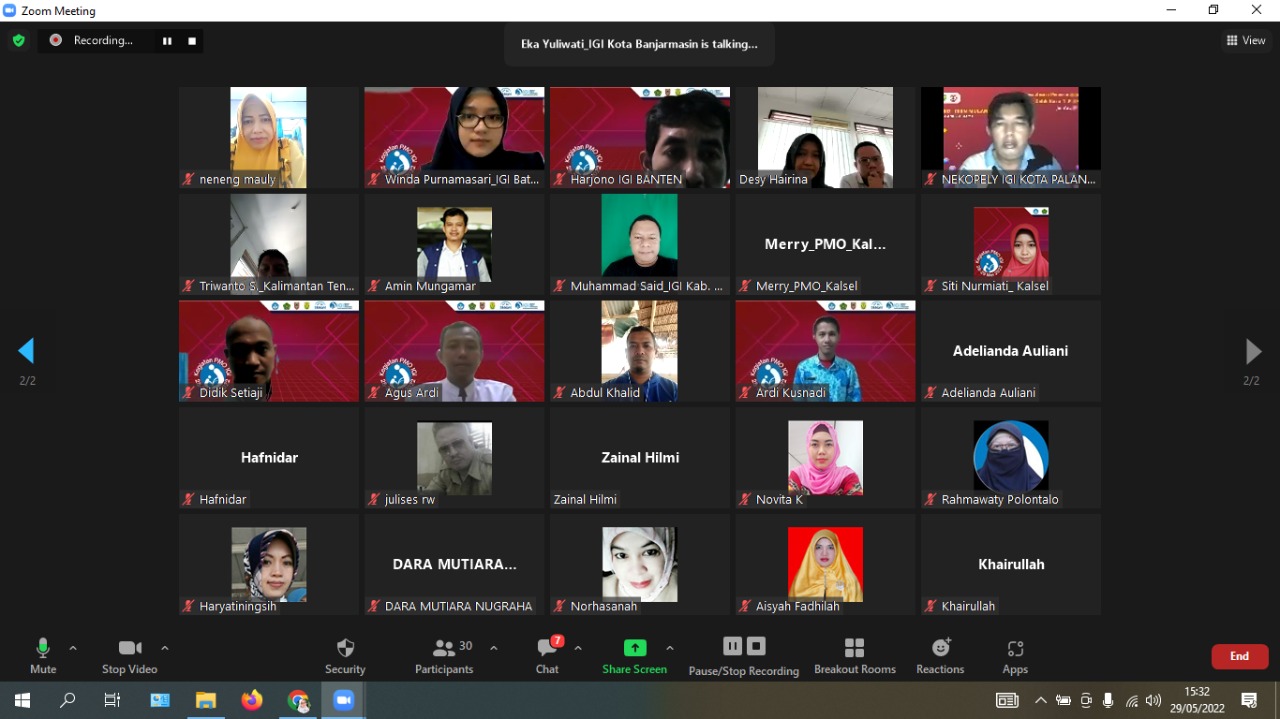Stop recording using top square button
Screen dimensions: 1280x719
pyautogui.click(x=192, y=41)
